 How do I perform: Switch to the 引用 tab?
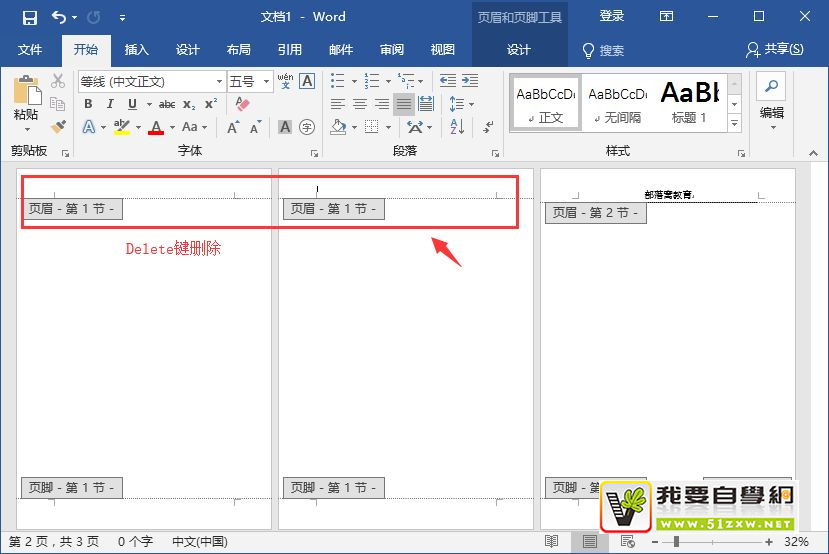click(290, 50)
